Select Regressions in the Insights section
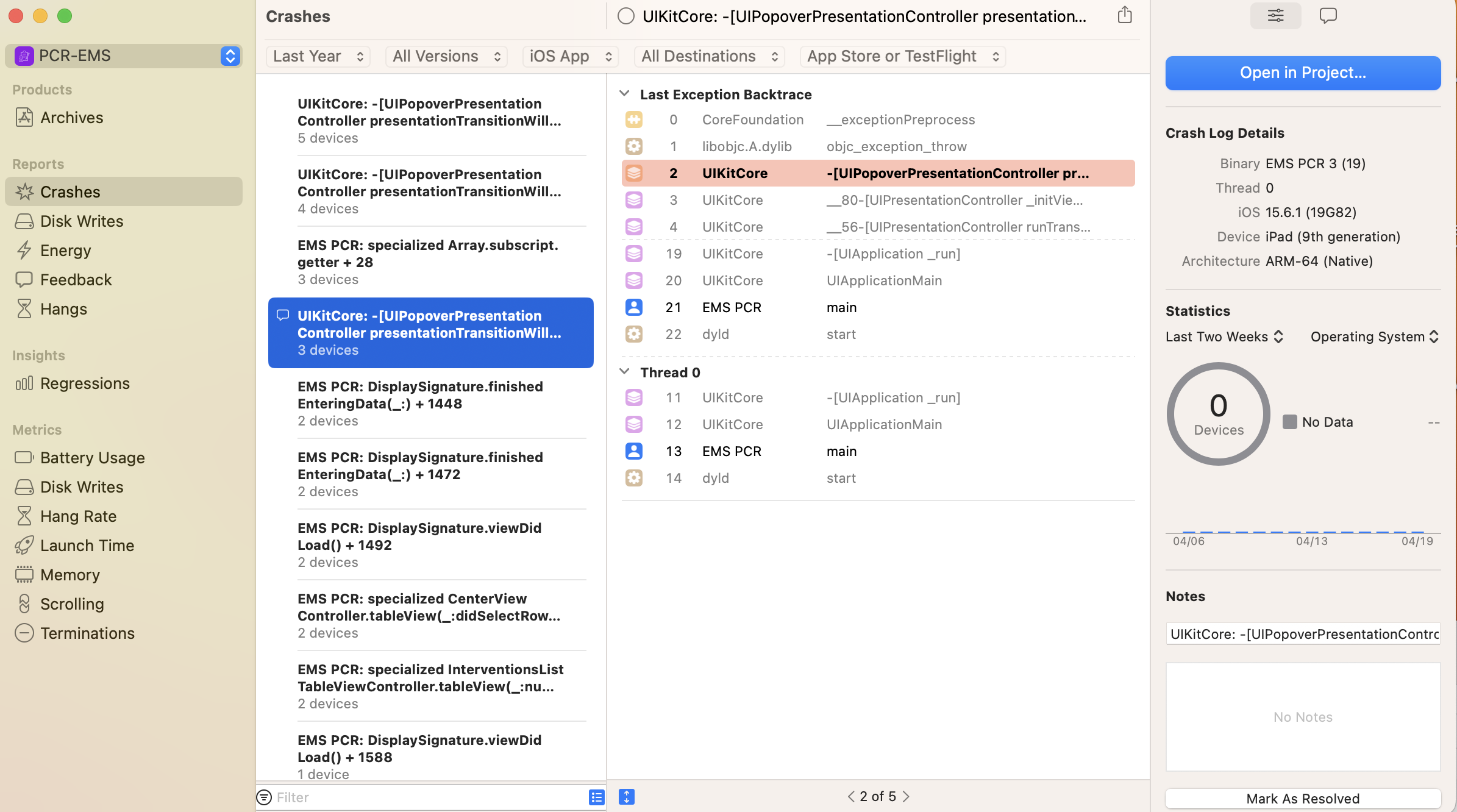This screenshot has height=812, width=1457. (x=85, y=383)
